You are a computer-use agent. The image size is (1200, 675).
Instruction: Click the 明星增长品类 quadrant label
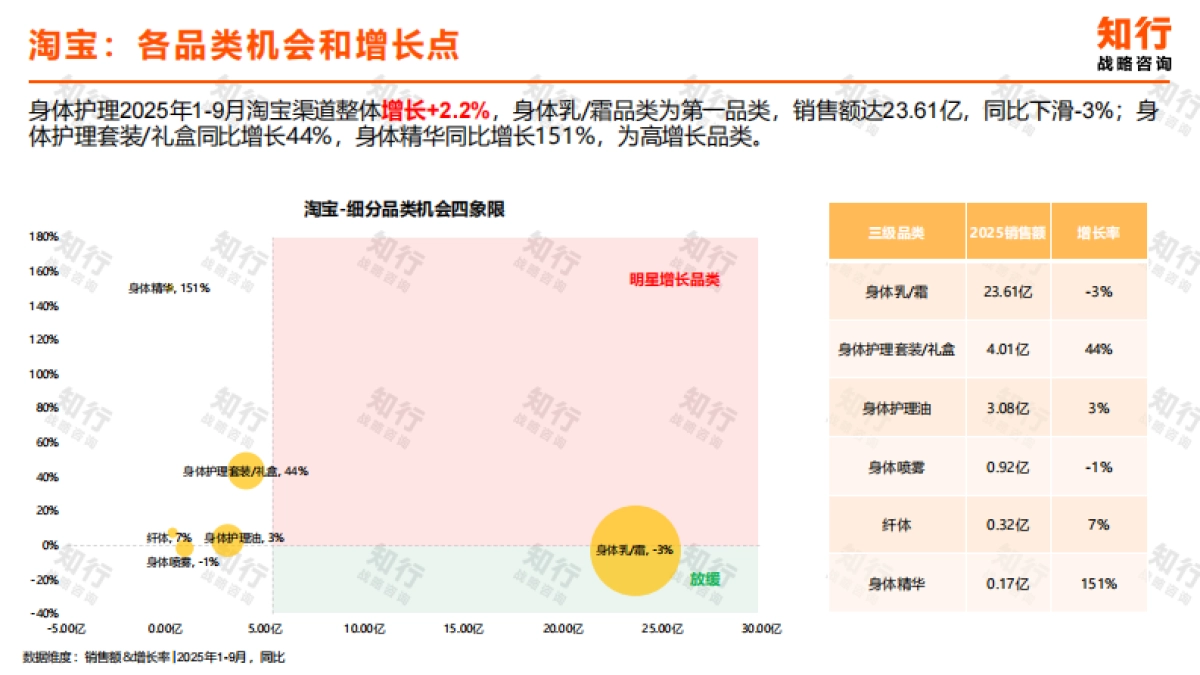[673, 279]
